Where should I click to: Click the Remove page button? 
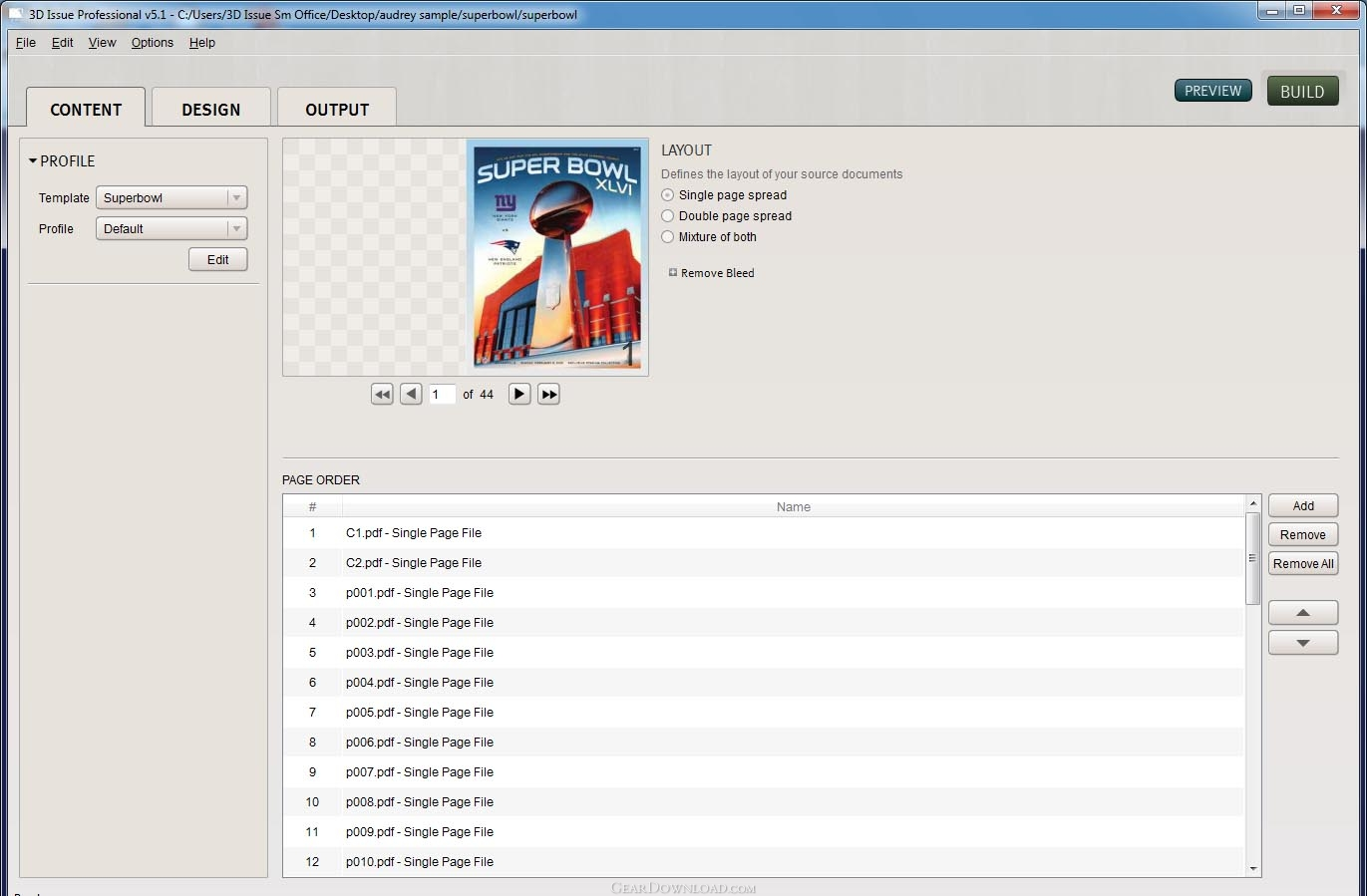pos(1303,534)
